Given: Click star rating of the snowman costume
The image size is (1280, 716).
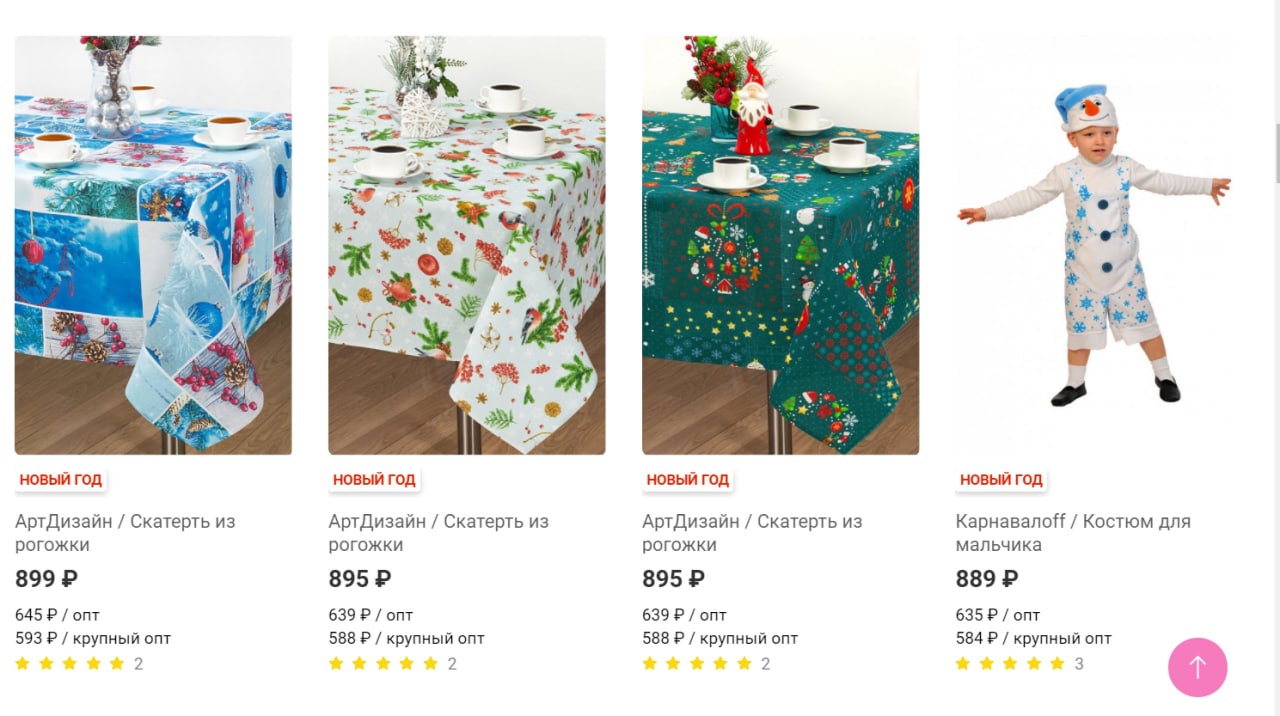Looking at the screenshot, I should coord(1010,663).
